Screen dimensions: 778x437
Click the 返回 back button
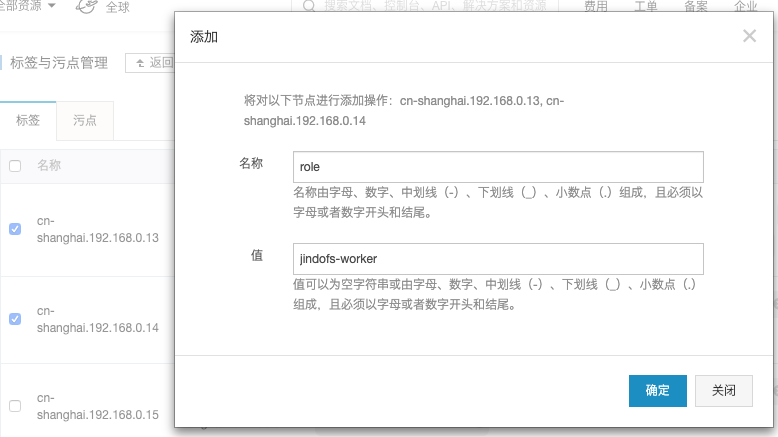click(x=152, y=63)
